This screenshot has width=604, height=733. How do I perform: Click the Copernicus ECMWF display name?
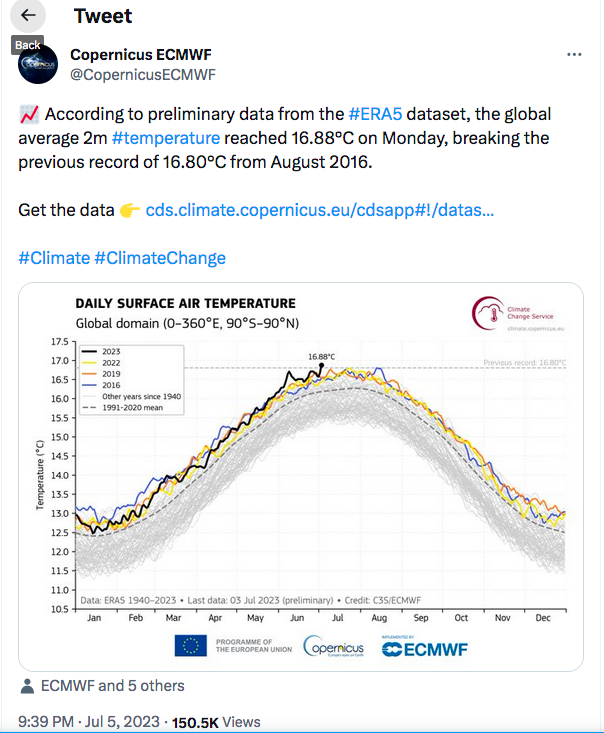140,54
